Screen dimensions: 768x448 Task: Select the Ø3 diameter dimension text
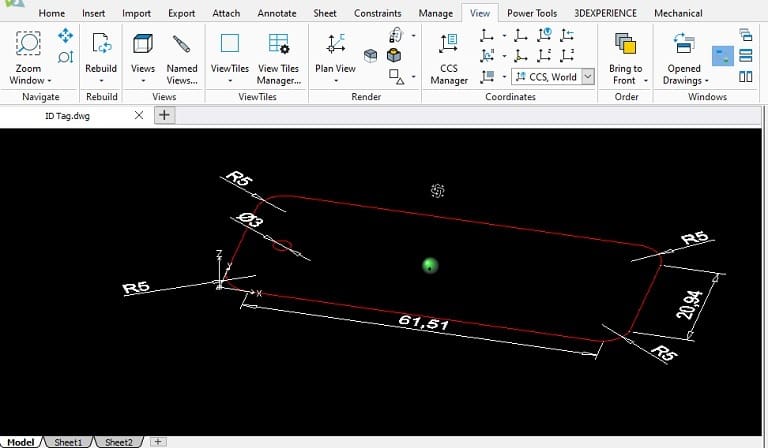click(250, 220)
